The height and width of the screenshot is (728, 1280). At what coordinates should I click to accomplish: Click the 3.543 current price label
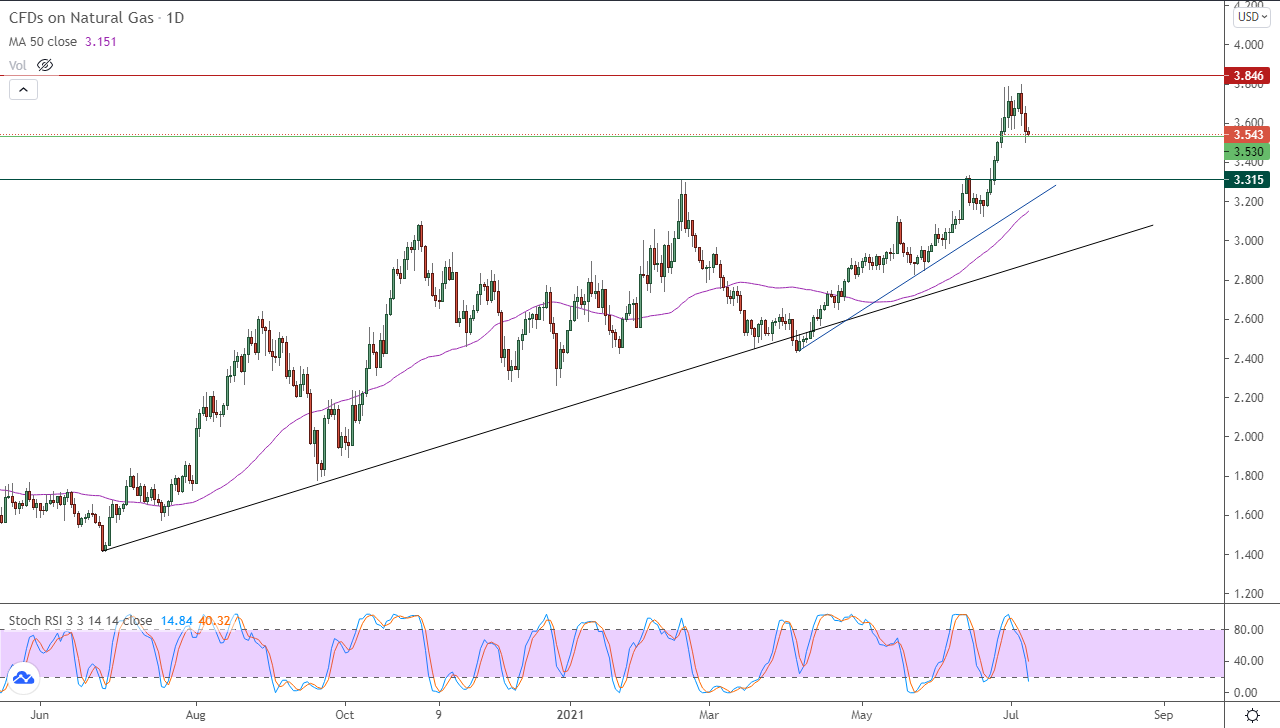[x=1248, y=135]
